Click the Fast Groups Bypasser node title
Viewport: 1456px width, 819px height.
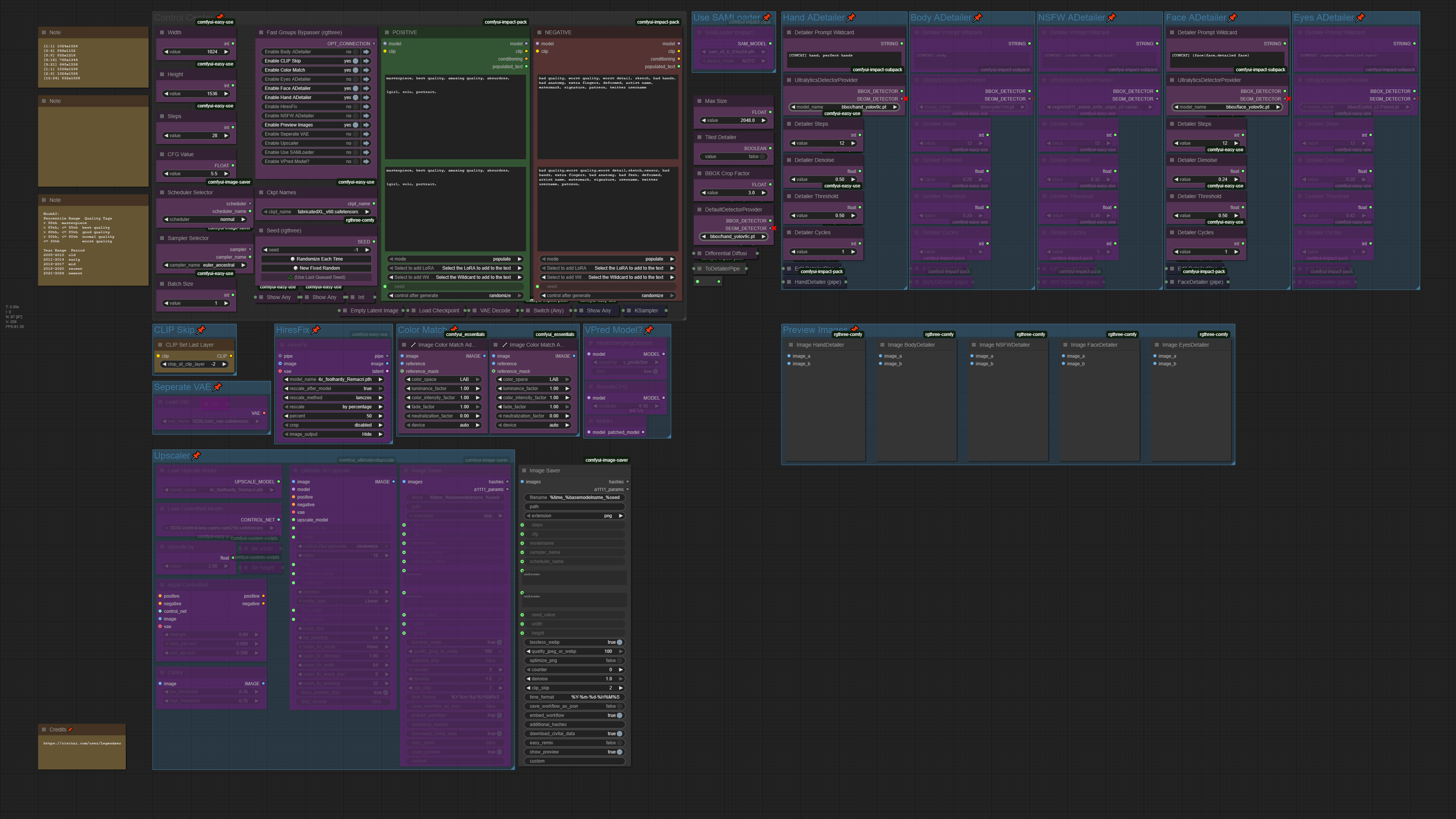[x=303, y=33]
